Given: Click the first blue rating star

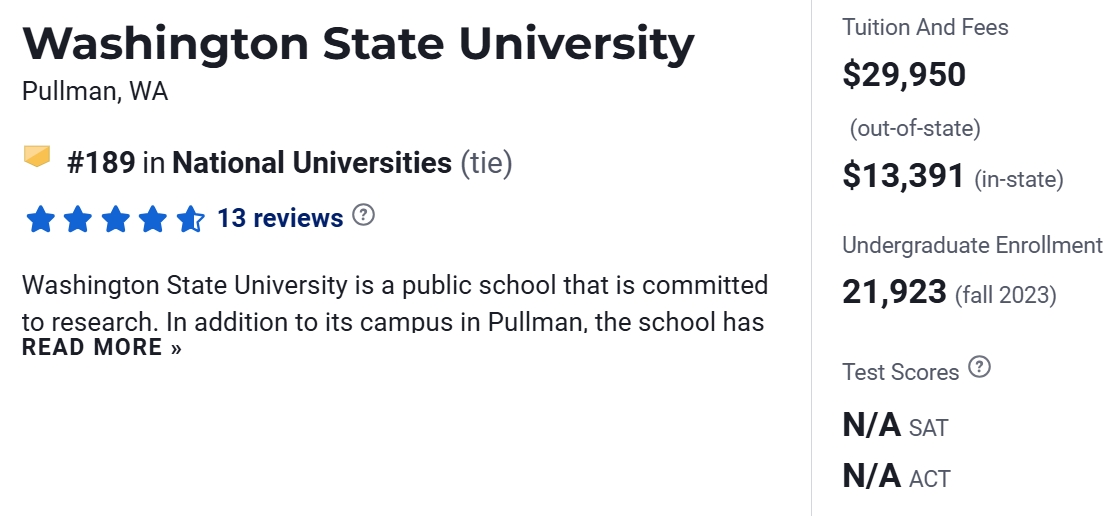Looking at the screenshot, I should pyautogui.click(x=40, y=219).
